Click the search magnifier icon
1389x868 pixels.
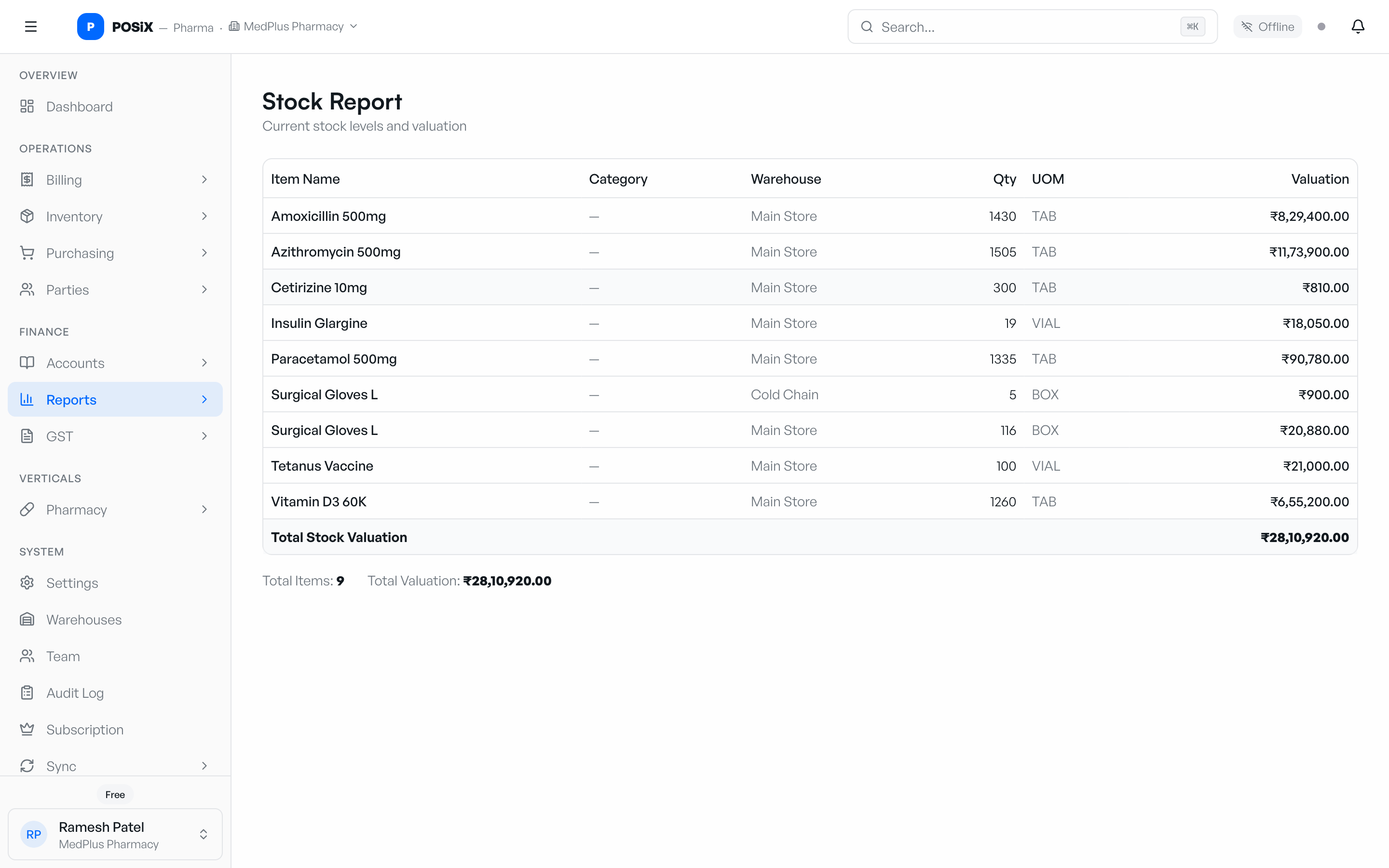coord(867,27)
